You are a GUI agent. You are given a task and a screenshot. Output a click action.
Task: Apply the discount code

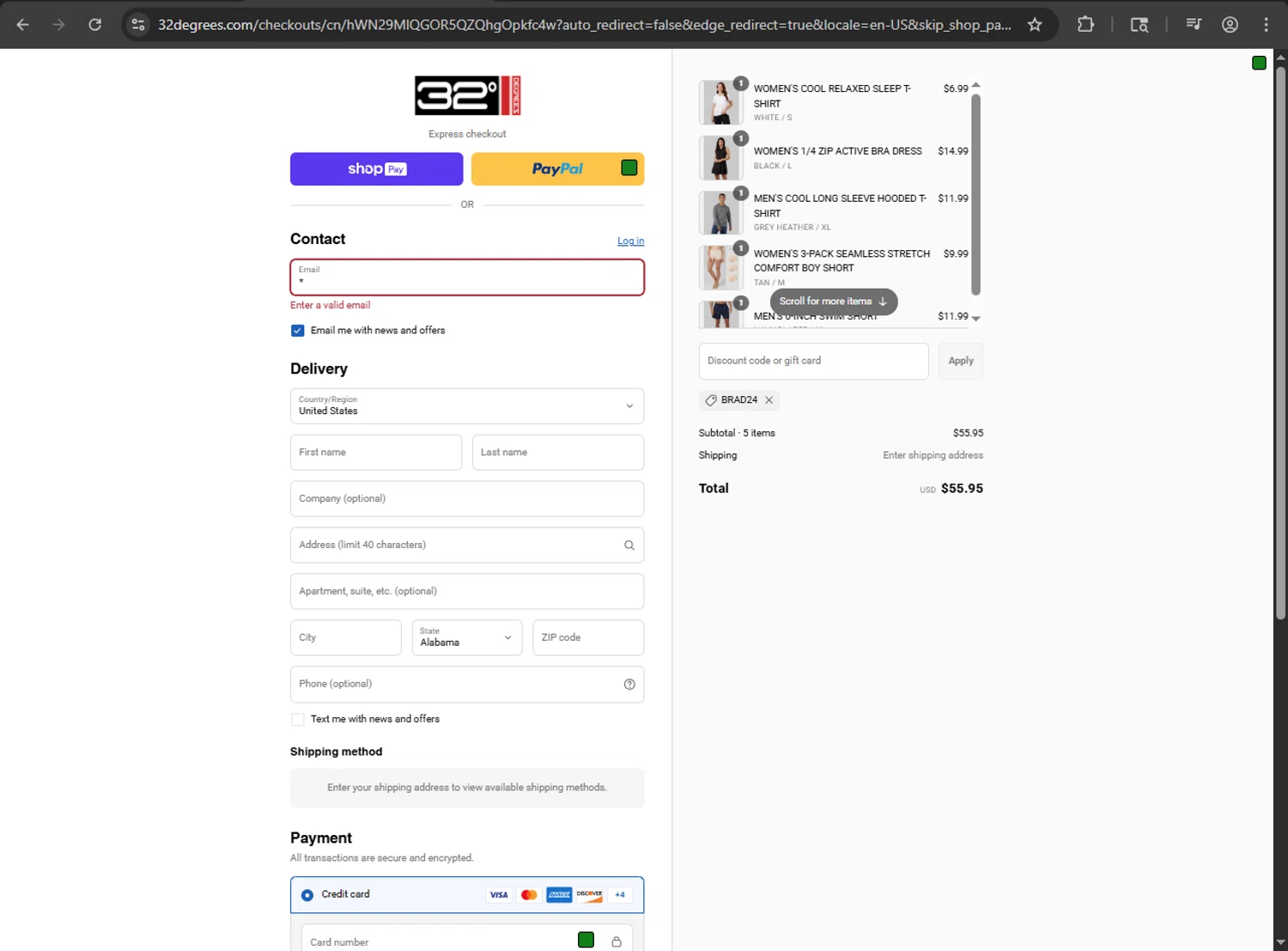(x=961, y=362)
